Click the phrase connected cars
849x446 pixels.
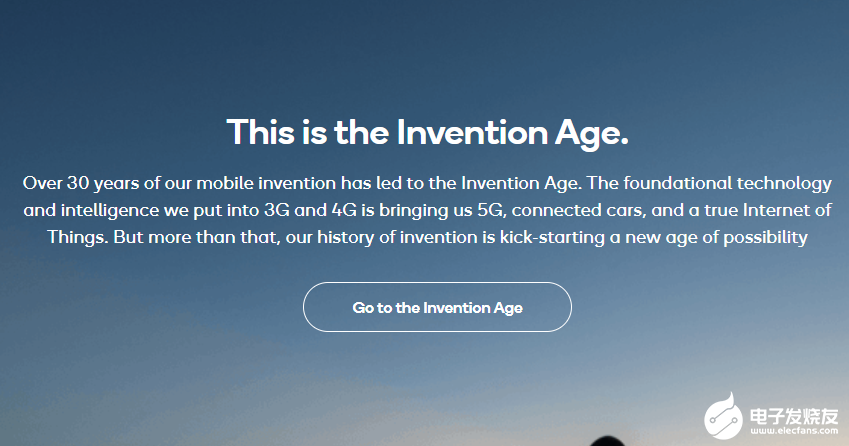pos(579,210)
